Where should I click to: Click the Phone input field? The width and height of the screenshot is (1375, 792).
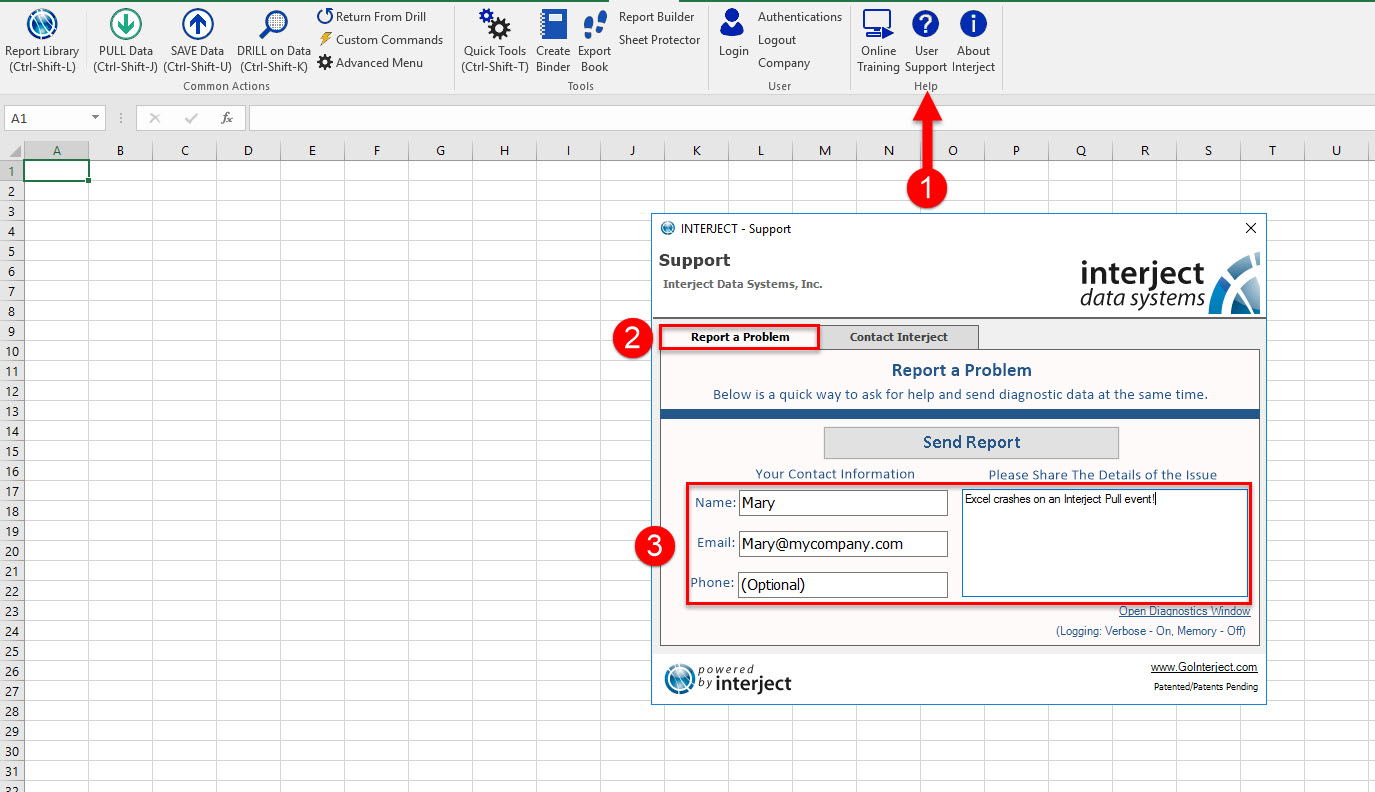click(x=843, y=585)
